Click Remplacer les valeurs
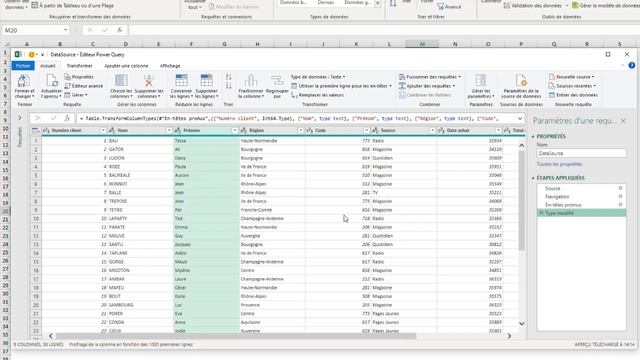Viewport: 640px width, 360px height. [318, 95]
